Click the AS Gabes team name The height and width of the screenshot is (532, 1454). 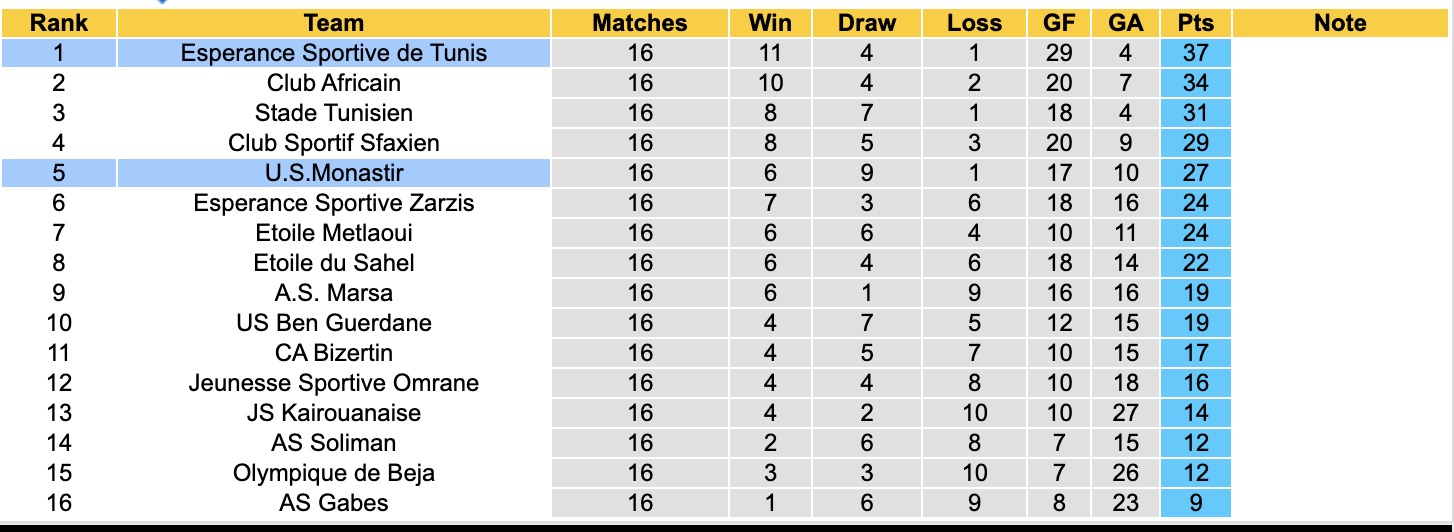(334, 503)
